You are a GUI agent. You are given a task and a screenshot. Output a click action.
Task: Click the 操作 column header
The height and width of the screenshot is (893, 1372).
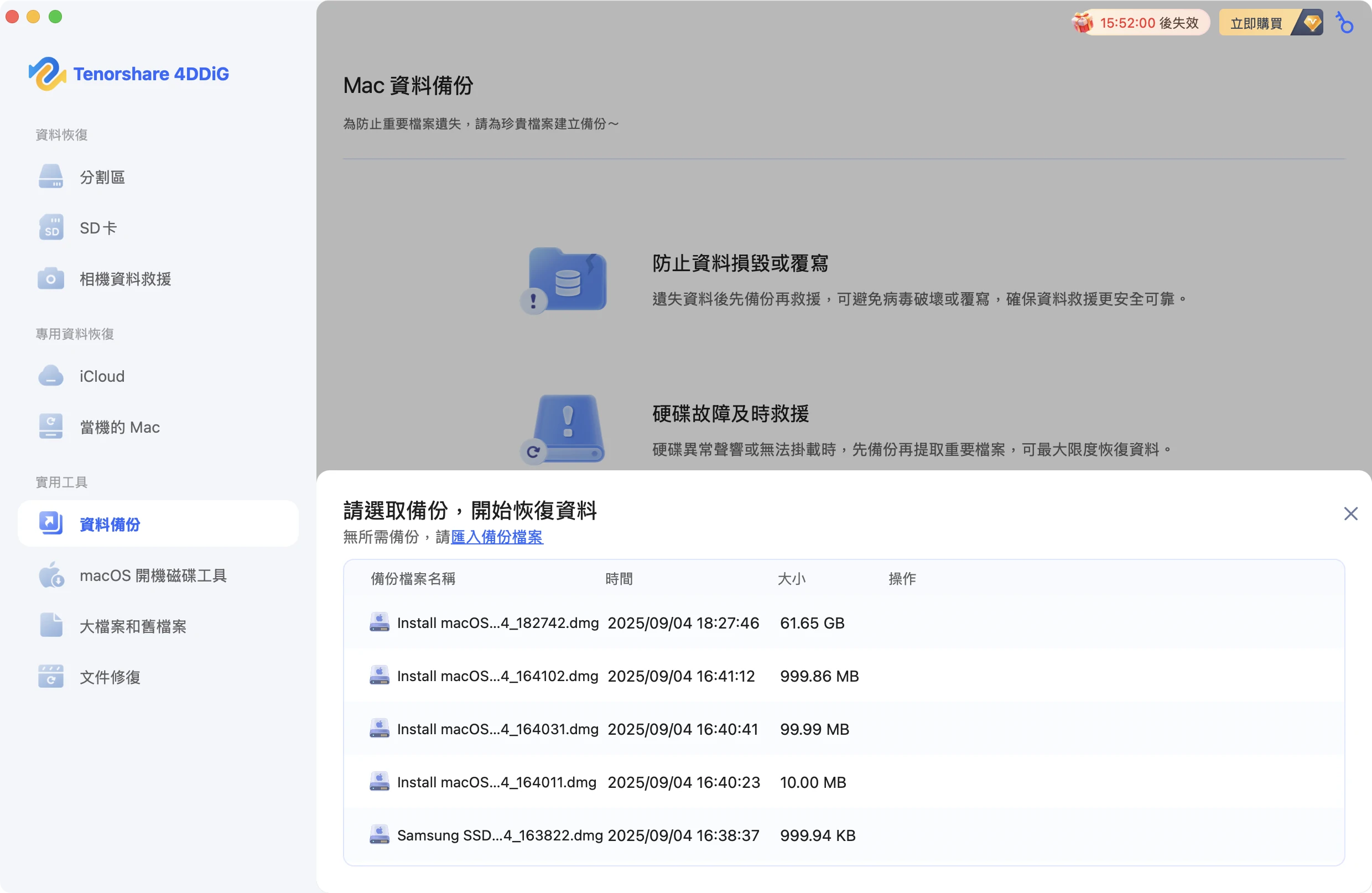click(902, 578)
